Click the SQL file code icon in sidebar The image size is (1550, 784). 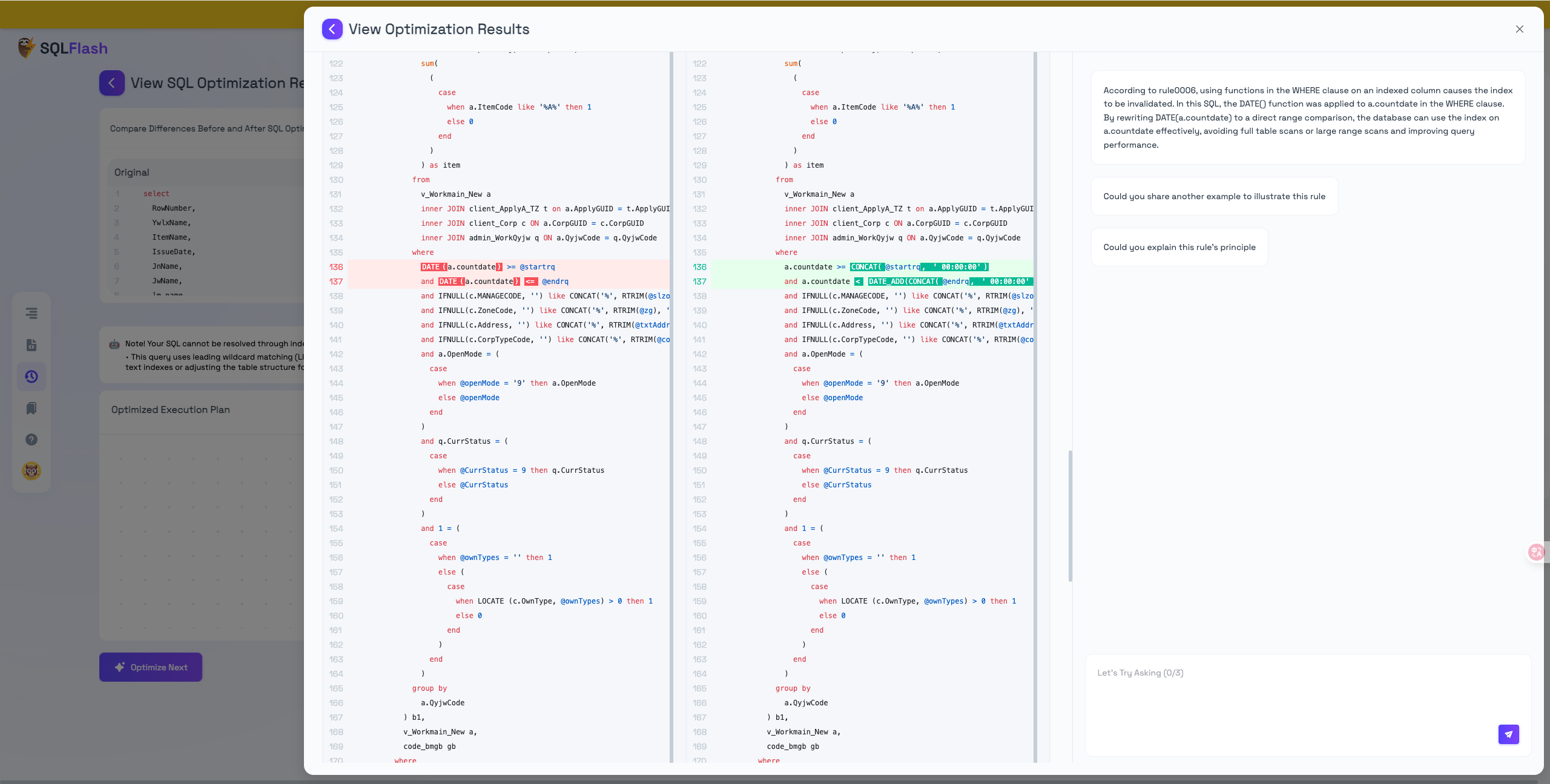(31, 345)
